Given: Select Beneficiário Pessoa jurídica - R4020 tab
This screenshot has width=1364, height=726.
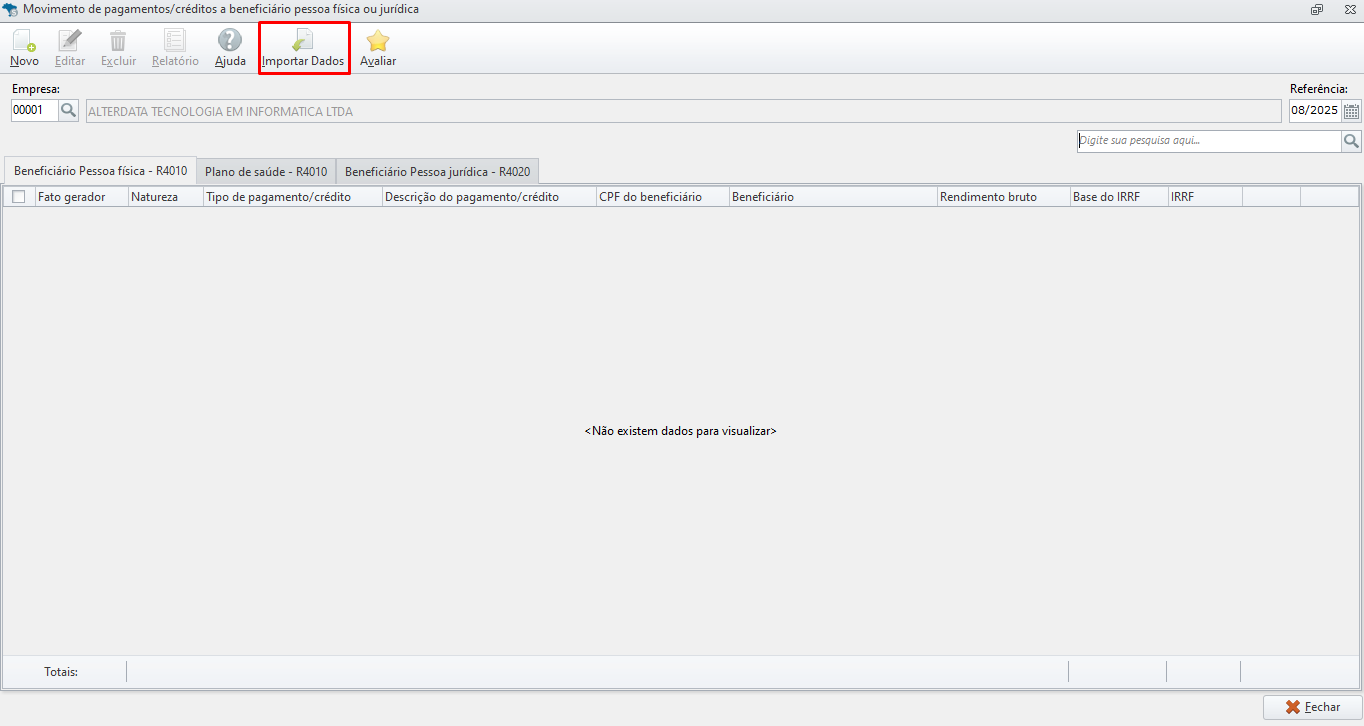Looking at the screenshot, I should 437,171.
